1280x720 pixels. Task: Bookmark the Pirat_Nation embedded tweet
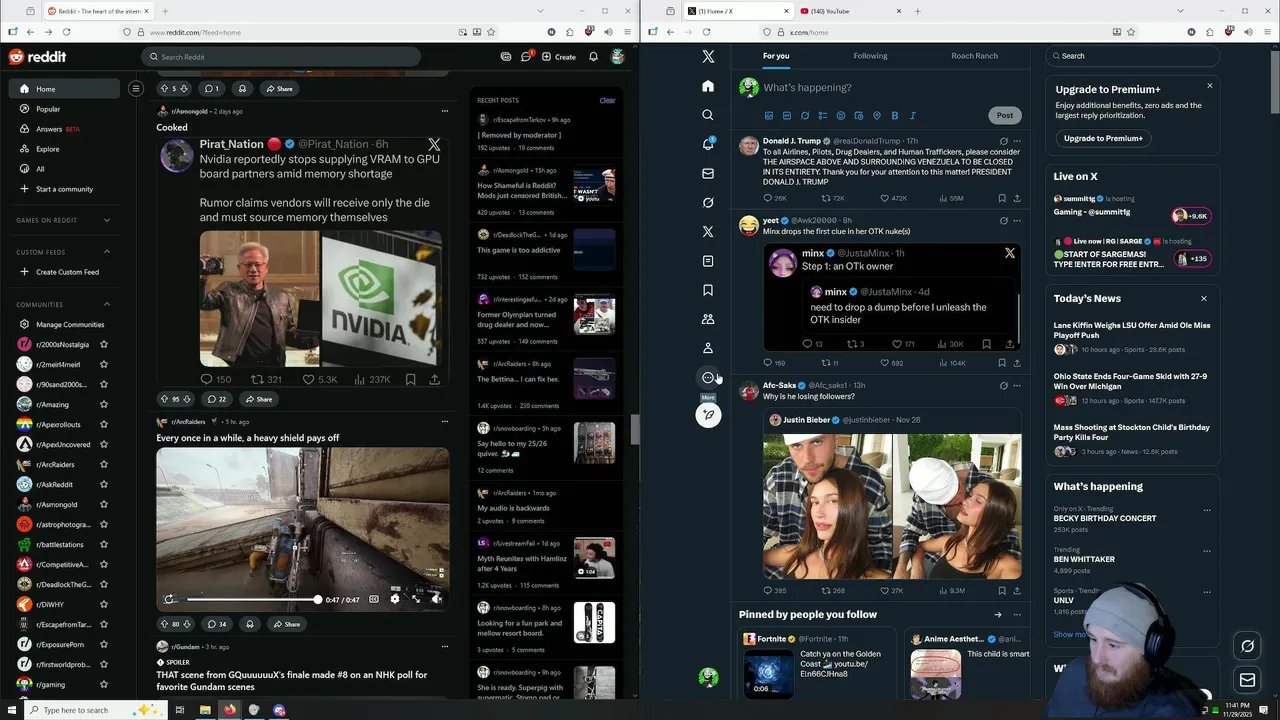pyautogui.click(x=410, y=380)
